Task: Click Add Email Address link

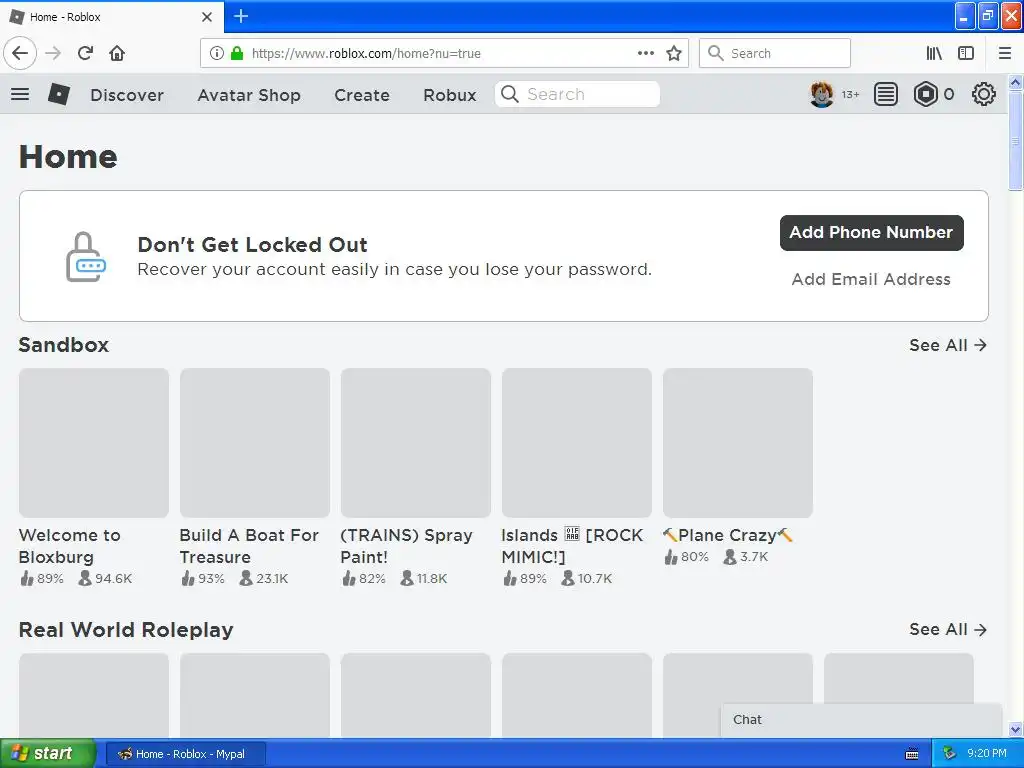Action: (x=871, y=280)
